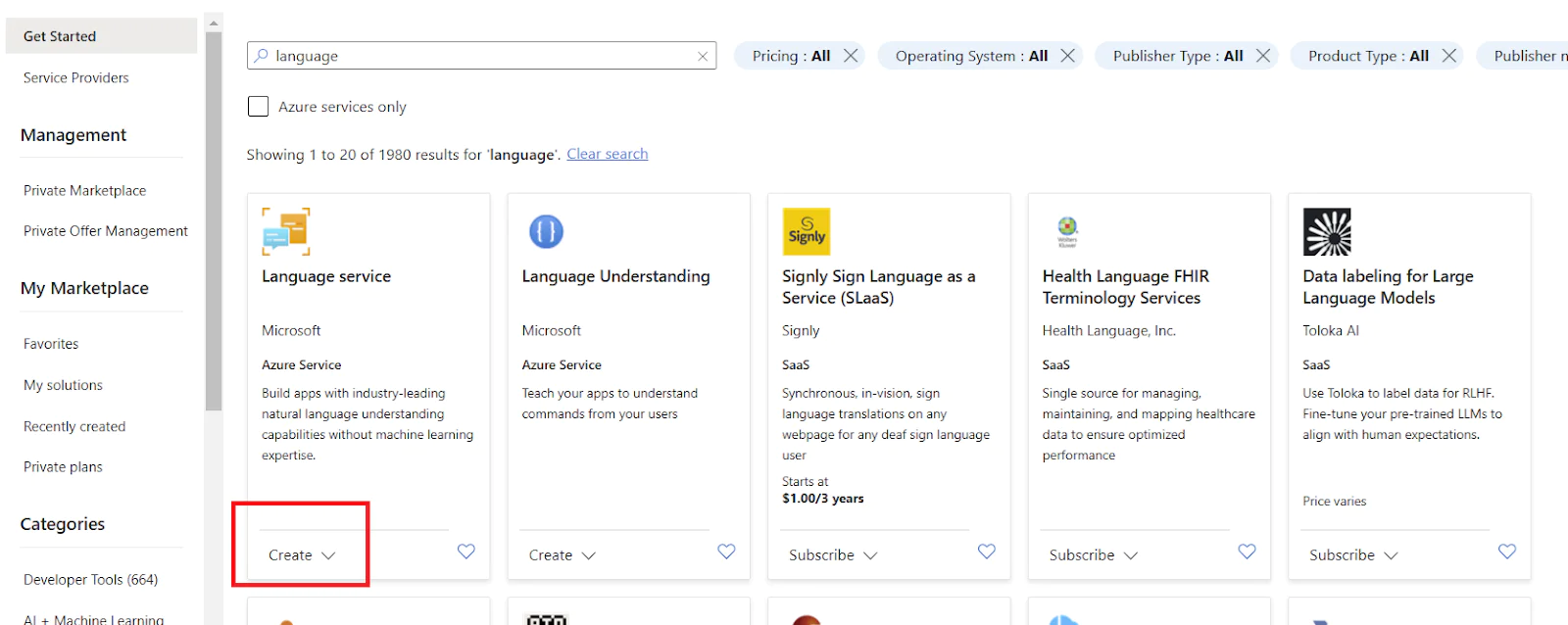This screenshot has height=625, width=1568.
Task: Favorite the Data labeling for LLMs card
Action: tap(1507, 552)
